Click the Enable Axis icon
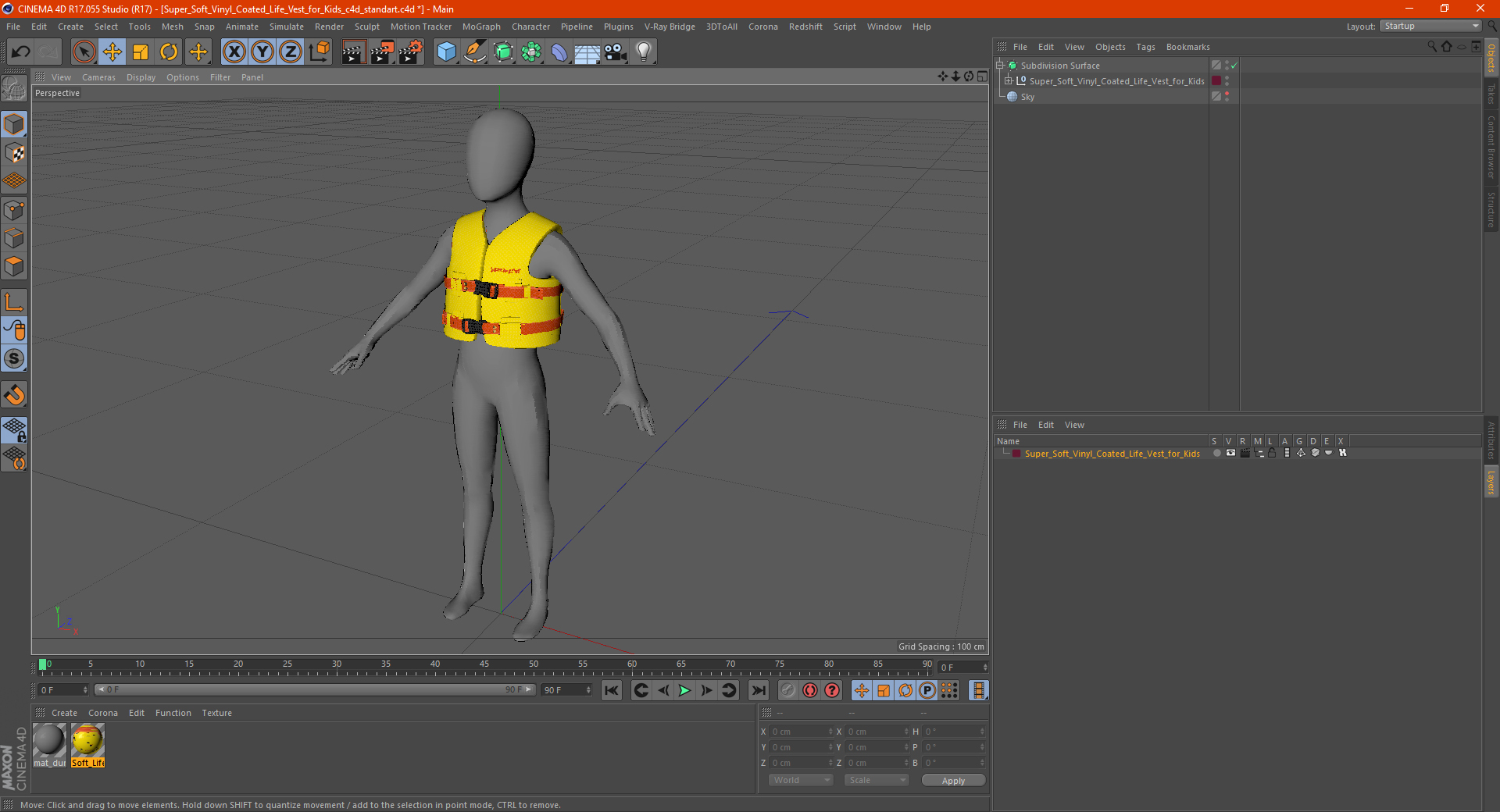 [14, 302]
